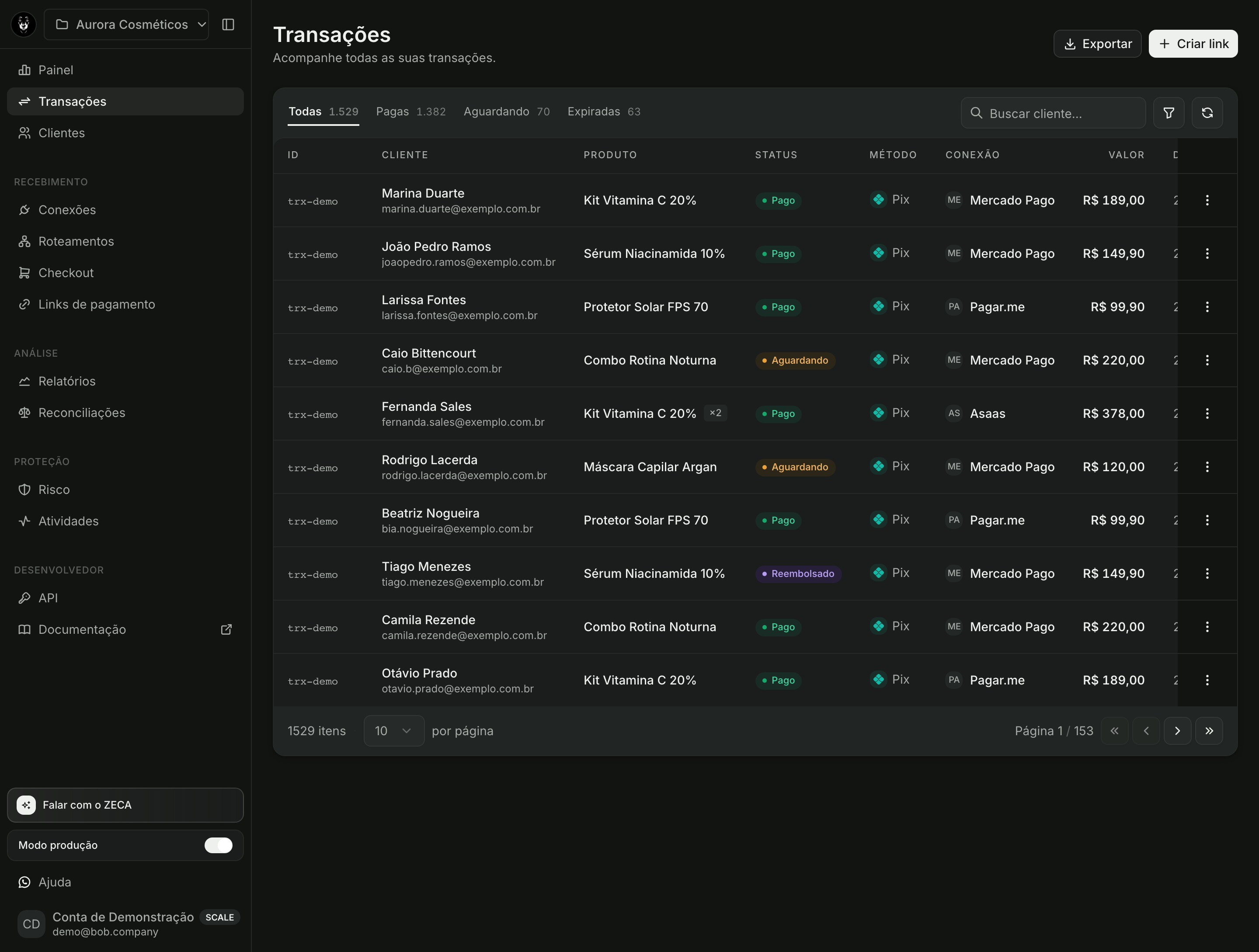Open Aurora Cosméticos workspace dropdown

(126, 24)
